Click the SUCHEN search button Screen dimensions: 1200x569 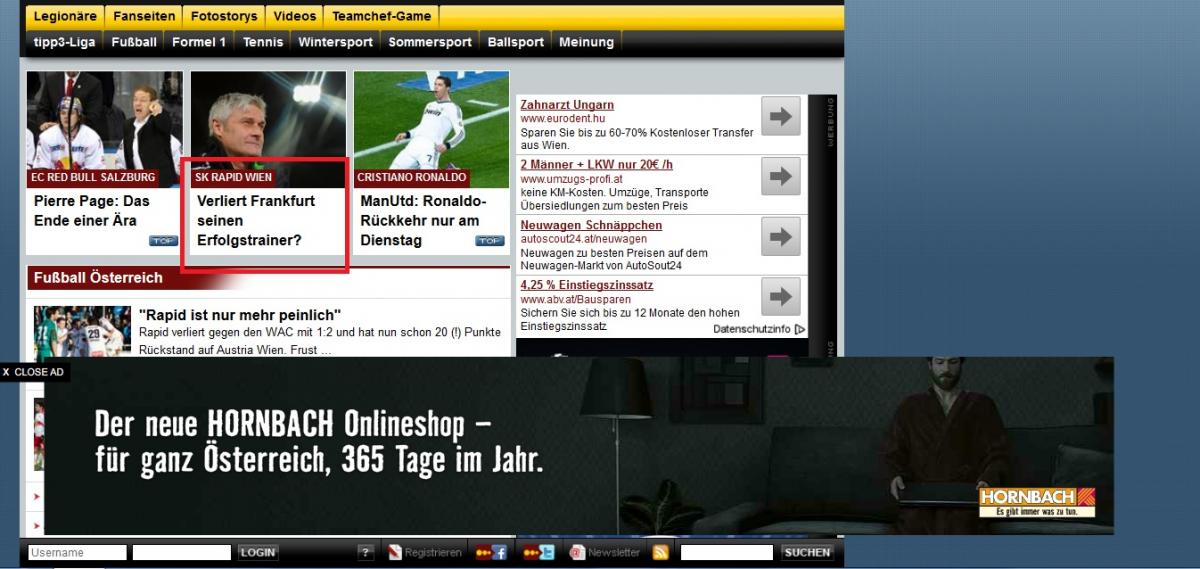click(807, 552)
